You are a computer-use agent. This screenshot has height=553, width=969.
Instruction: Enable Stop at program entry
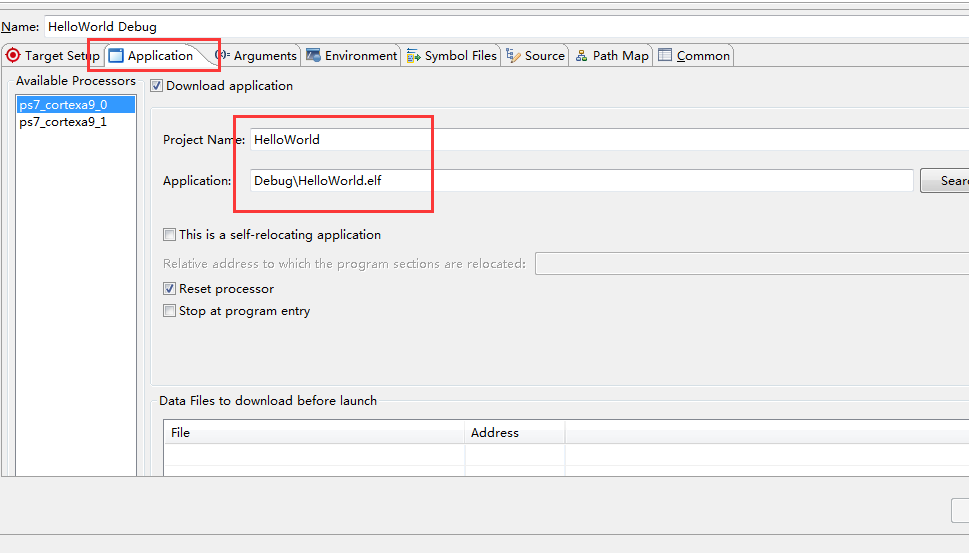point(169,311)
